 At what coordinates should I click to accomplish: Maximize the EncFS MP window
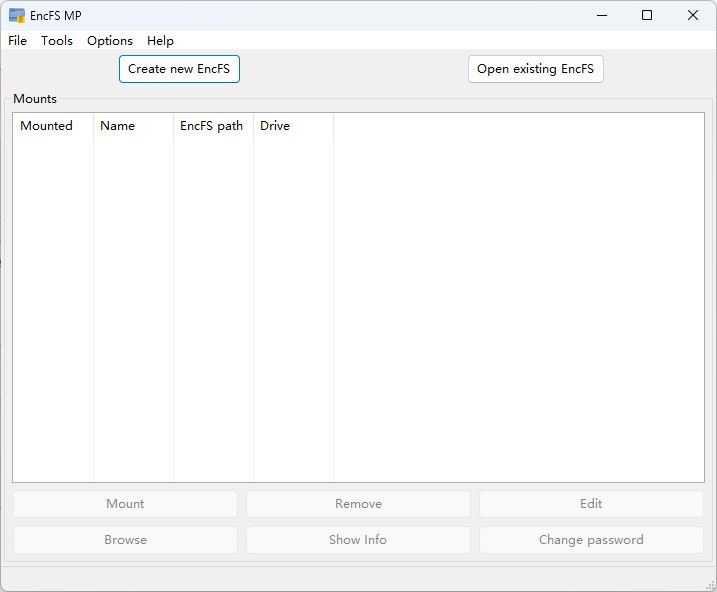click(647, 15)
